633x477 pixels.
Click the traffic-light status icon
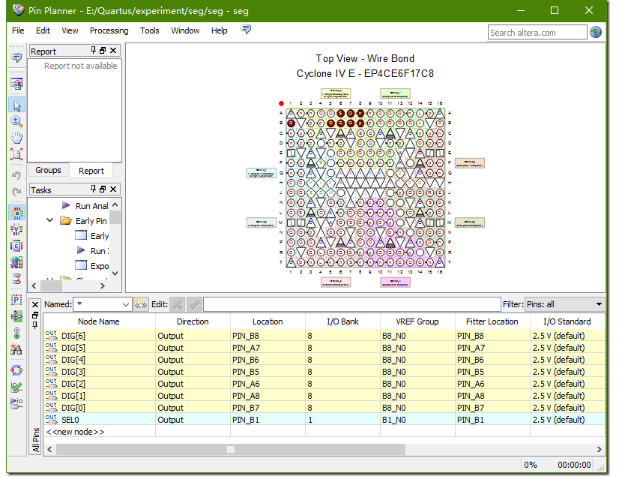[17, 333]
